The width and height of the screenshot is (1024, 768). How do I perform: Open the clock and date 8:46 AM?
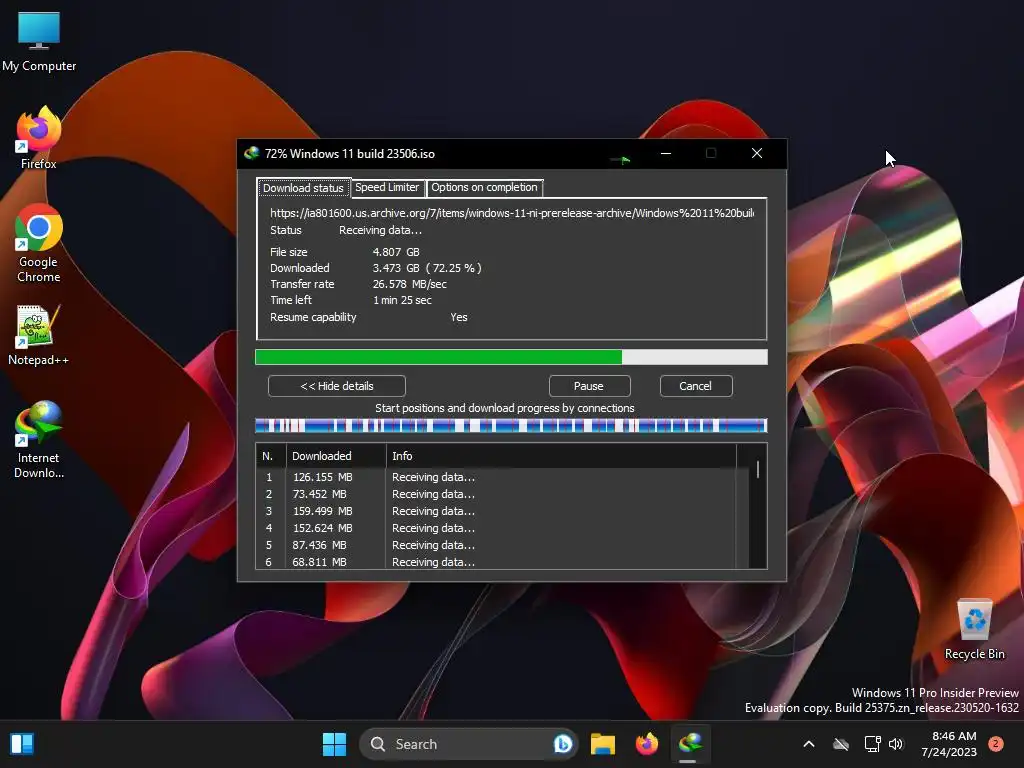click(x=949, y=744)
